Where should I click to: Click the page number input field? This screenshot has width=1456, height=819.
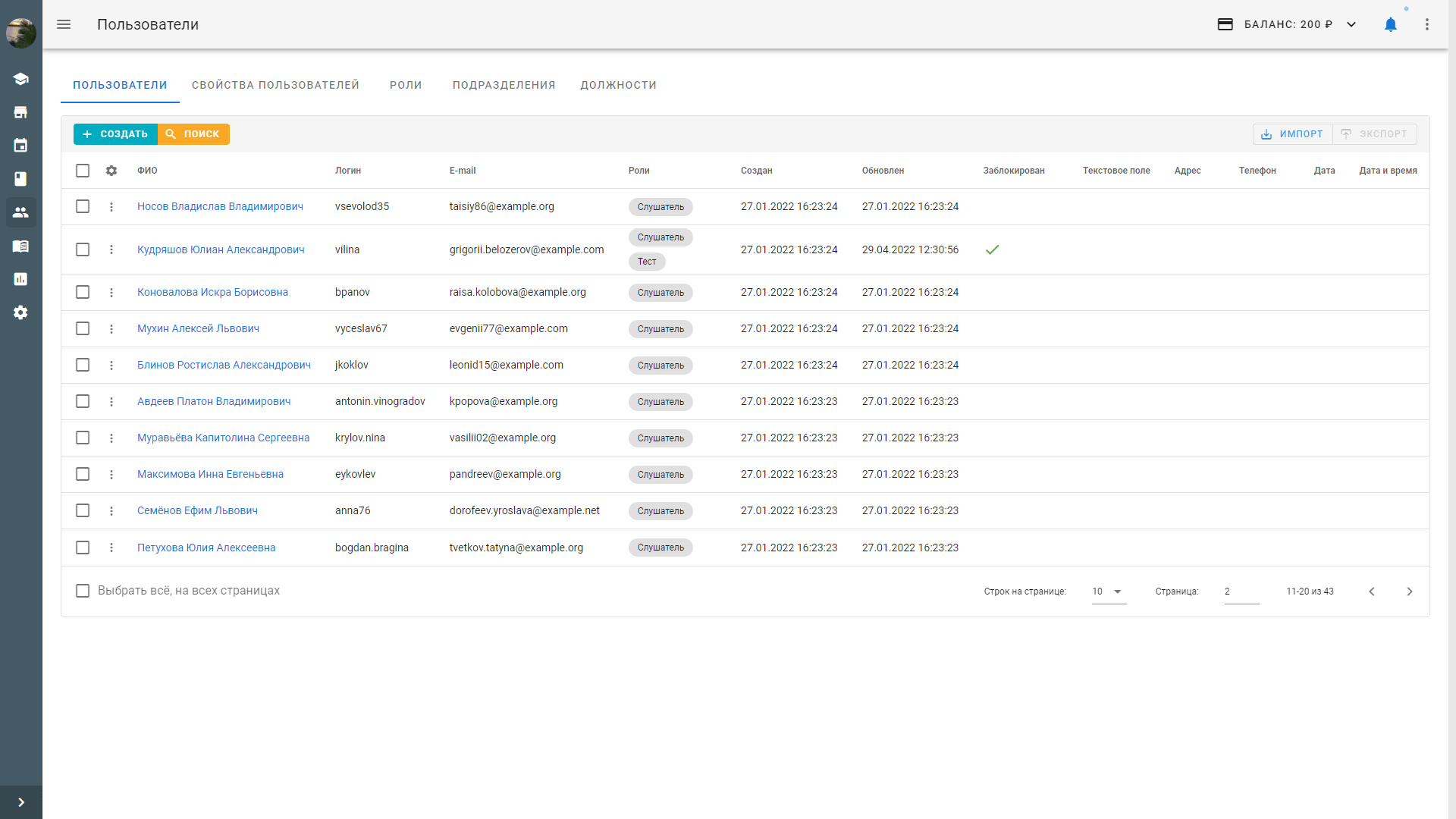pyautogui.click(x=1241, y=591)
